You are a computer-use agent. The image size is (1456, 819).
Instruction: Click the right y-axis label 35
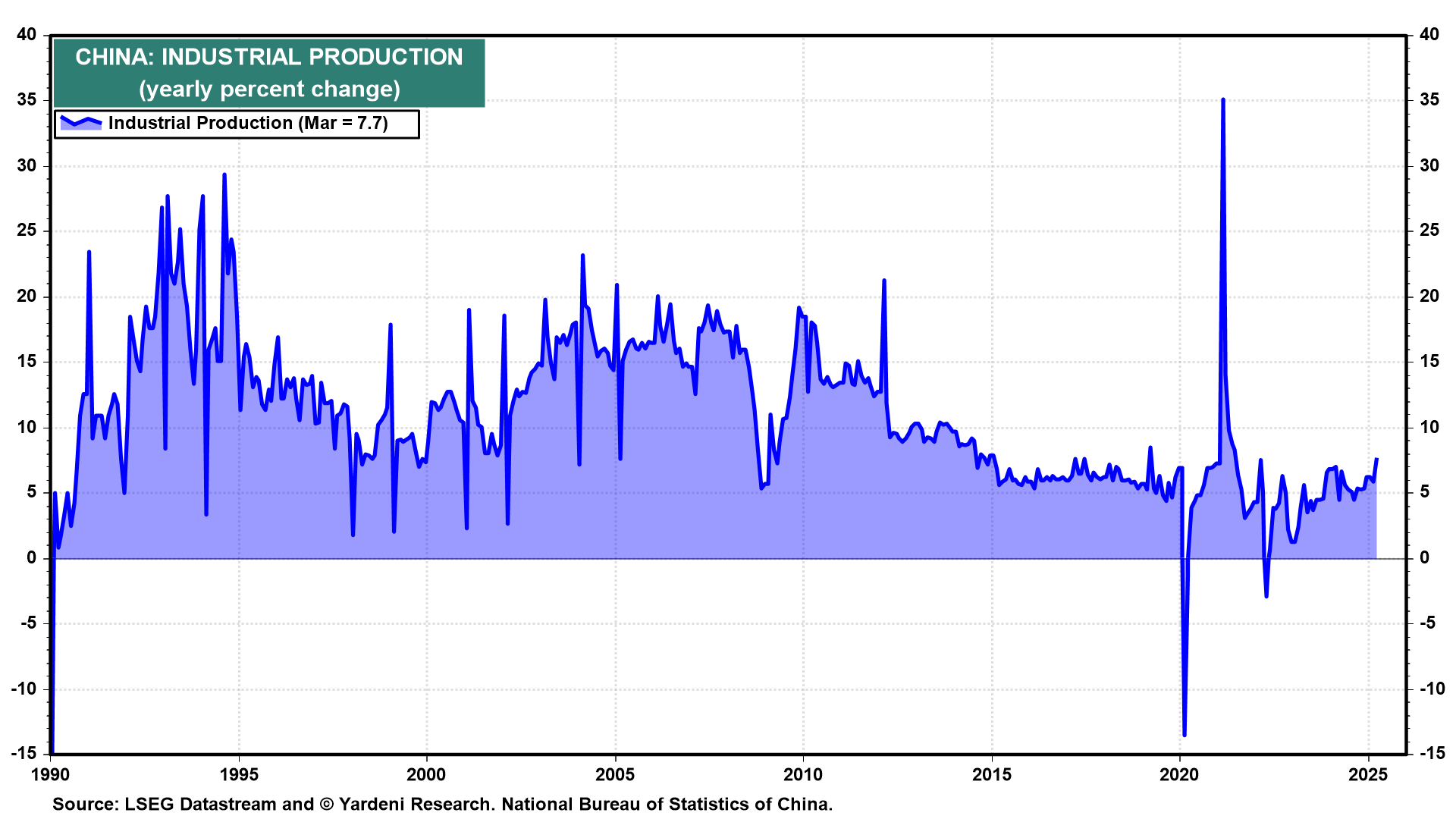pyautogui.click(x=1429, y=100)
